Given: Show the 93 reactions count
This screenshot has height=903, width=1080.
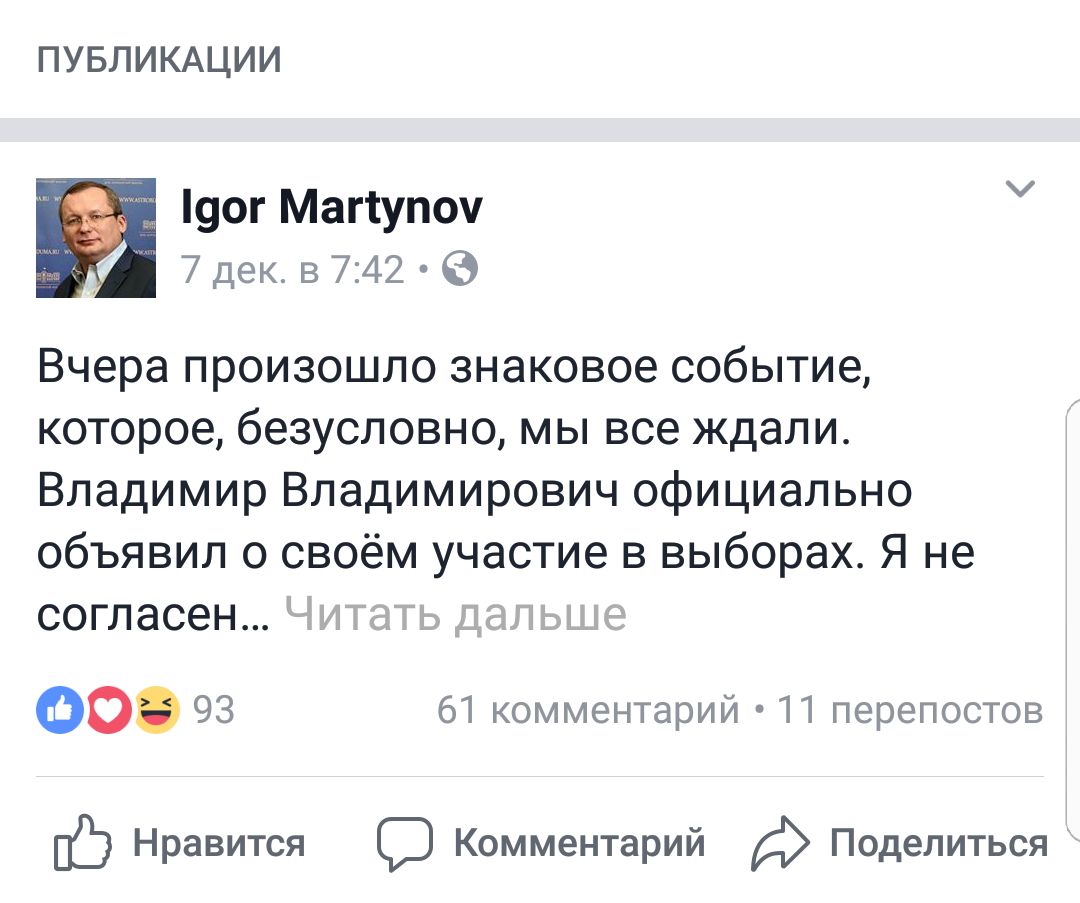Looking at the screenshot, I should [213, 710].
